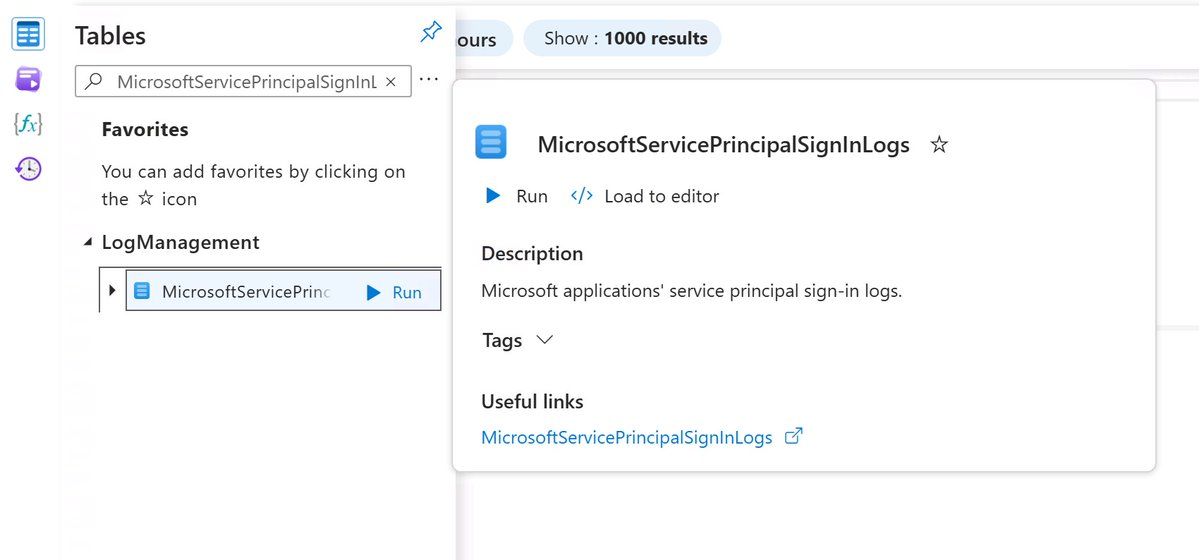Run the query from the preview card
This screenshot has height=560, width=1199.
(517, 197)
